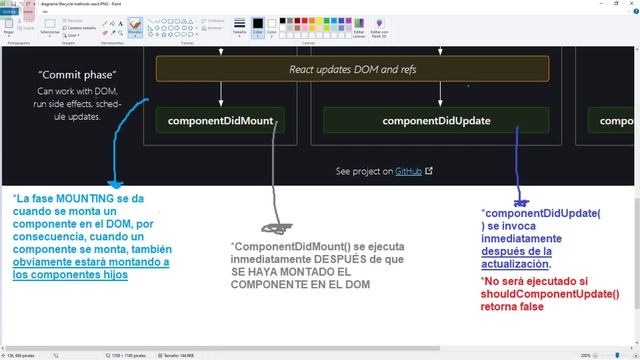Select the Magnifier tool

pyautogui.click(x=120, y=33)
